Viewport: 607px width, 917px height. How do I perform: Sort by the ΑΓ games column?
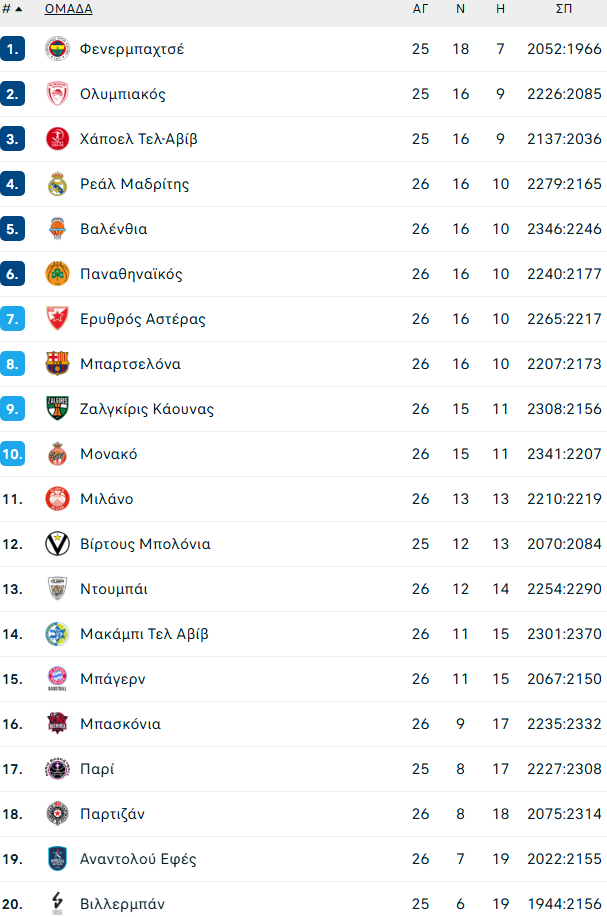(420, 9)
